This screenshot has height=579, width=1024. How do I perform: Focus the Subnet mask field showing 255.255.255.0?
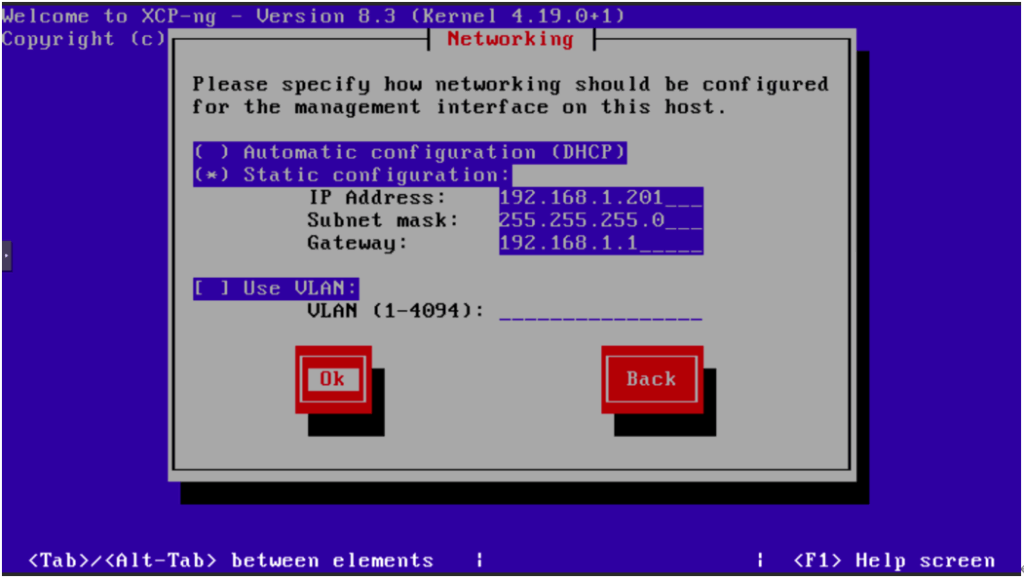(600, 220)
